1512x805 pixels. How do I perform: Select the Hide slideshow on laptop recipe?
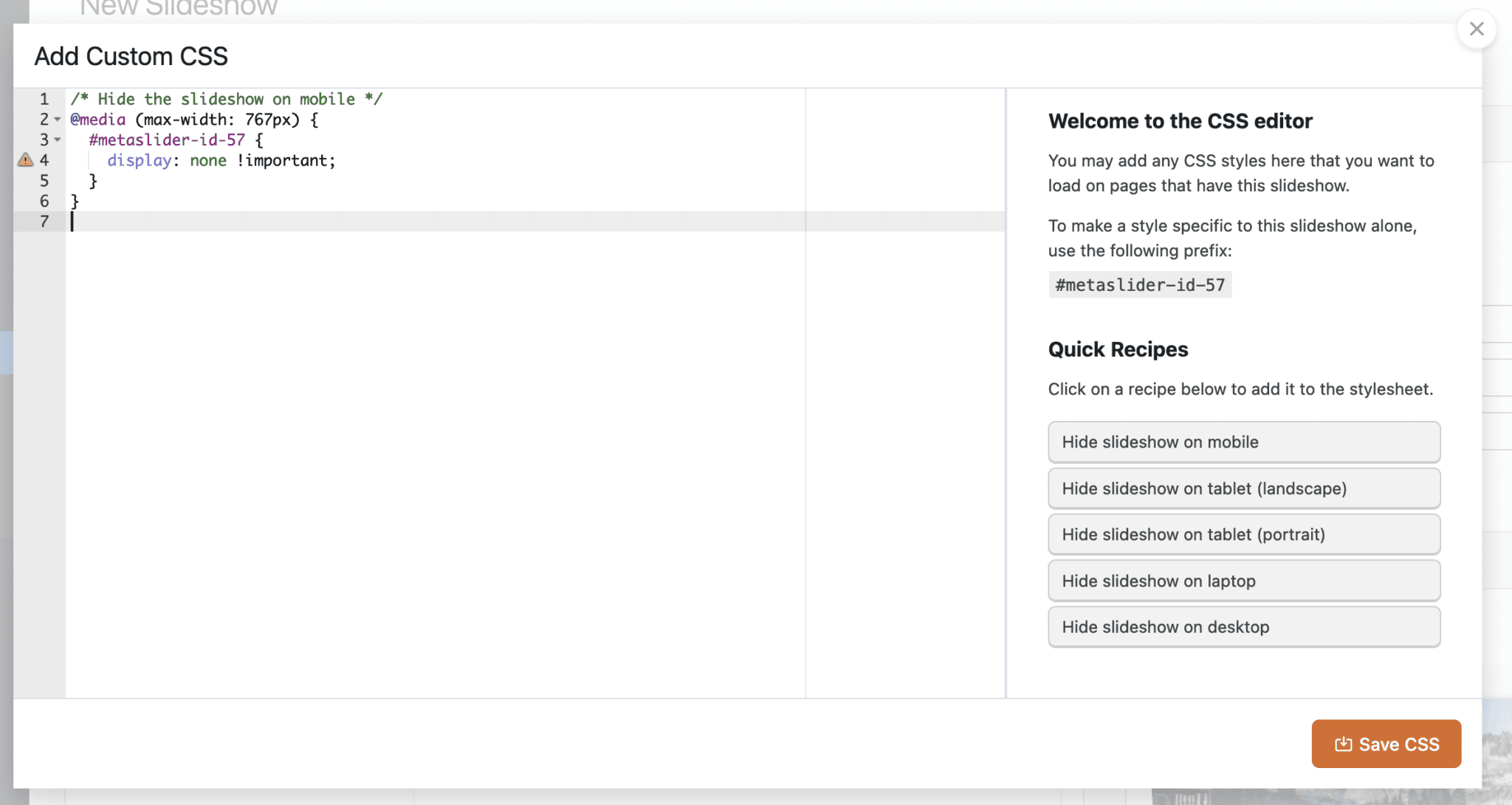1243,580
